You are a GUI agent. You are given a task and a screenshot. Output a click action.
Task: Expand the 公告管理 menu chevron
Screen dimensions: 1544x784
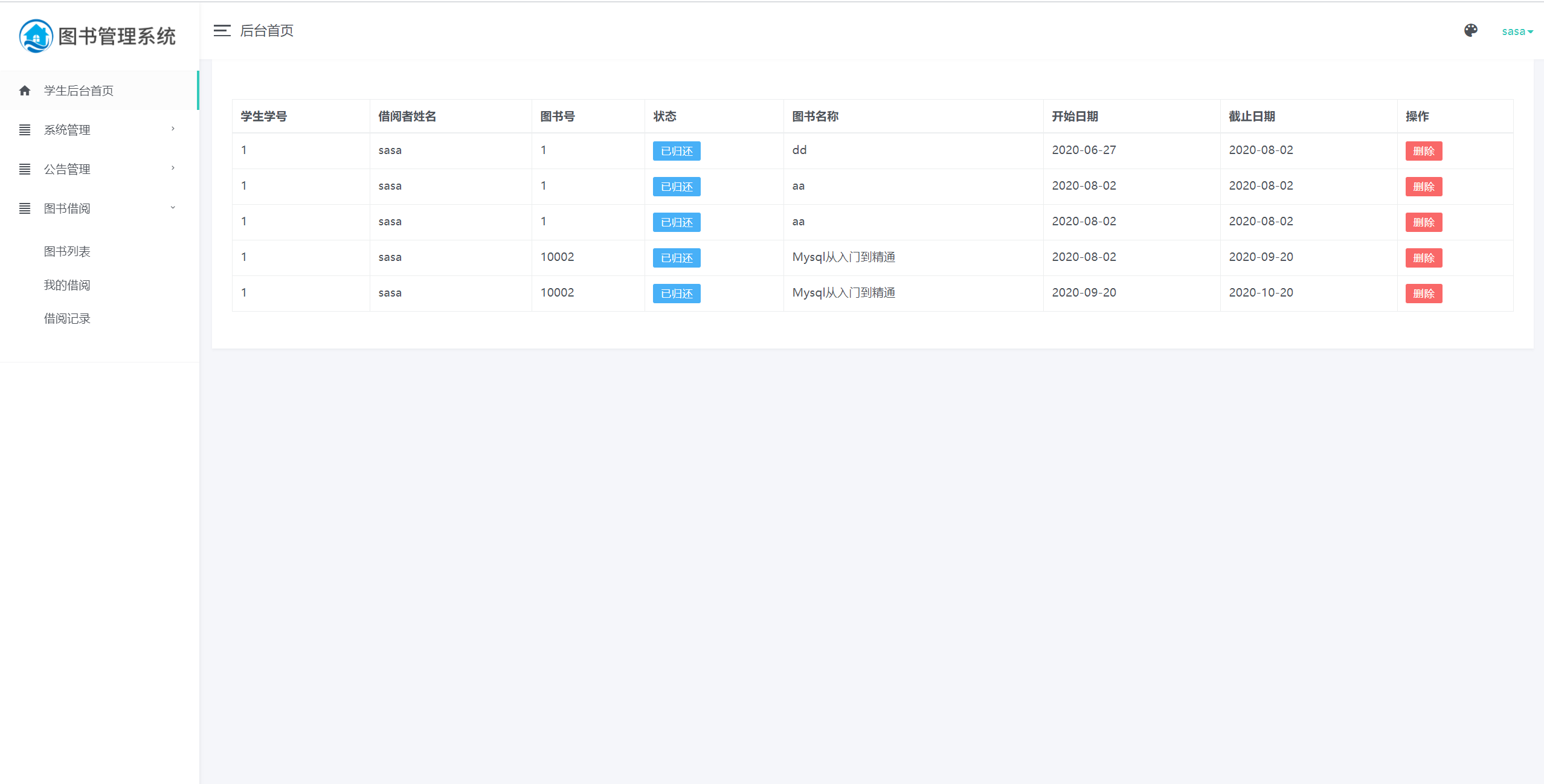pyautogui.click(x=173, y=168)
